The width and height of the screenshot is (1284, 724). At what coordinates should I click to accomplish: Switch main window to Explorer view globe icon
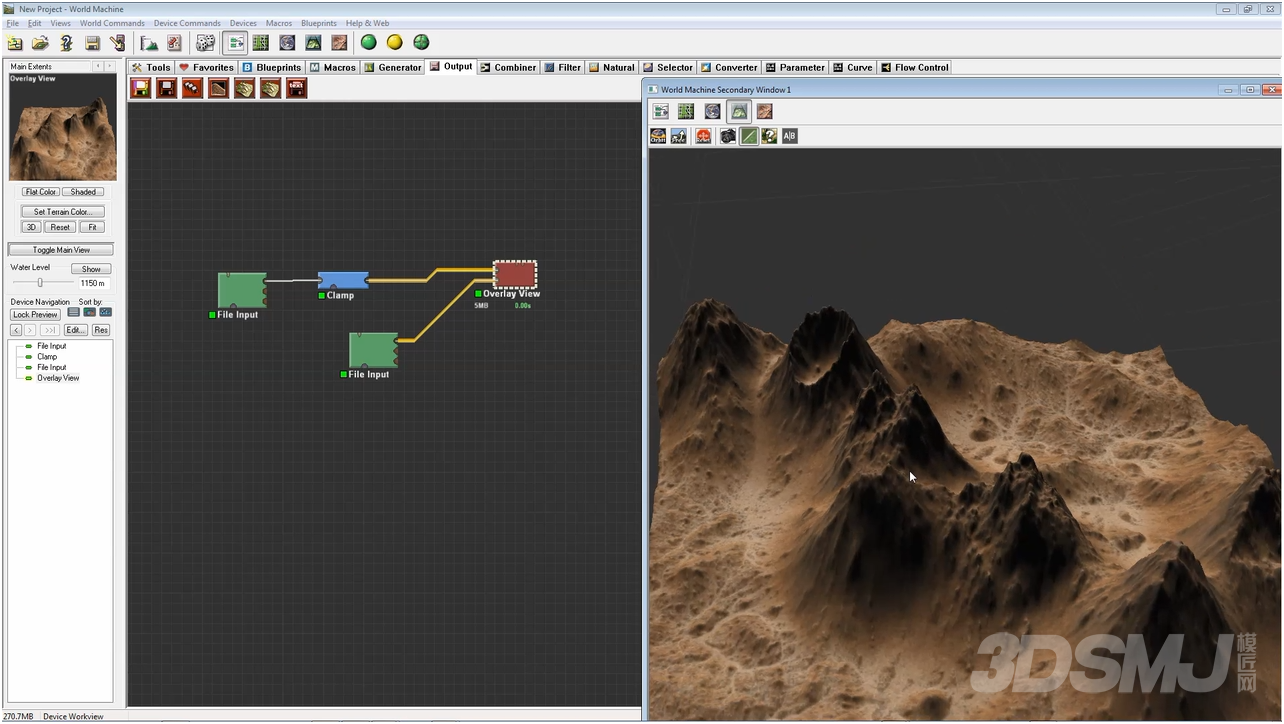pyautogui.click(x=287, y=43)
